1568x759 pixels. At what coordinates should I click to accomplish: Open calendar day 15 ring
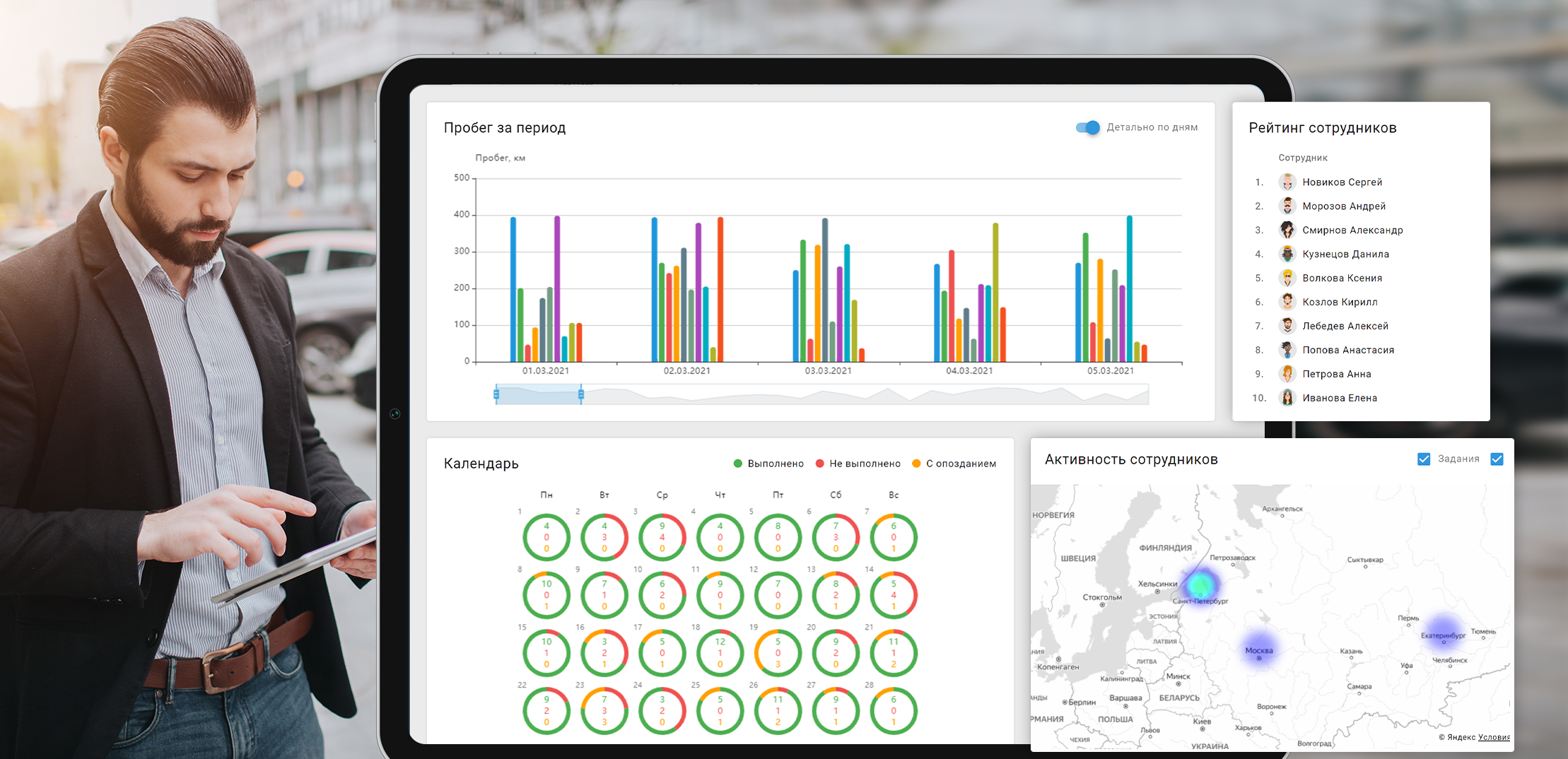(546, 654)
